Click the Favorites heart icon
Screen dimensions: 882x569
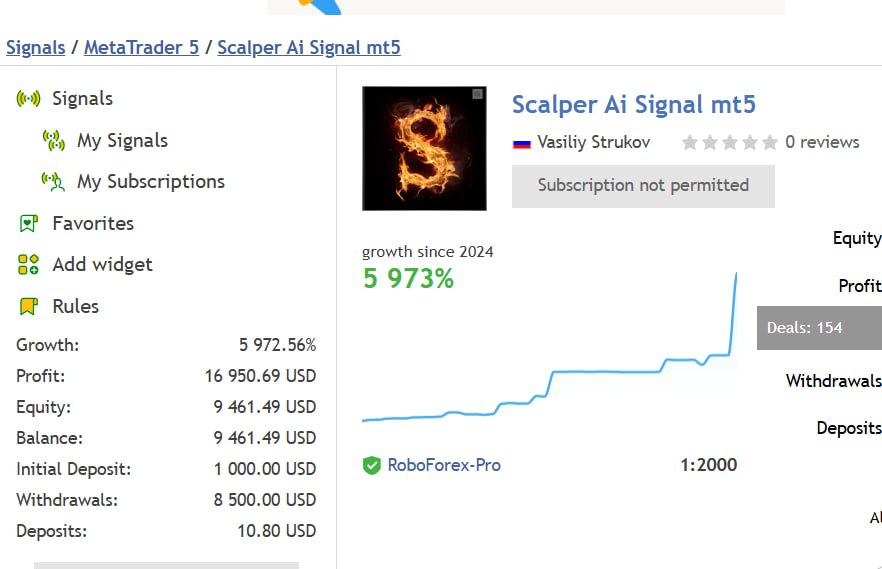pyautogui.click(x=28, y=224)
